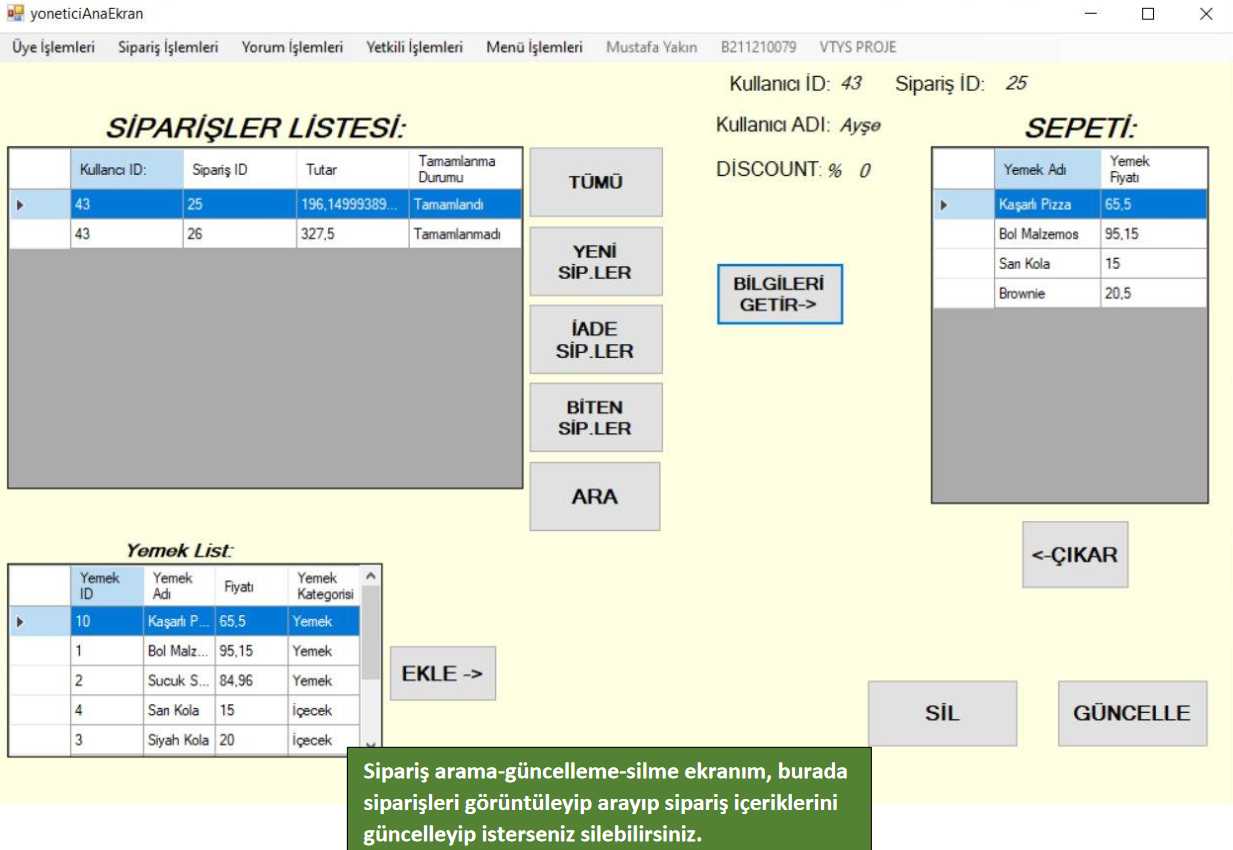
Task: Select Brownie row in the SEPETİ grid
Action: click(1046, 294)
